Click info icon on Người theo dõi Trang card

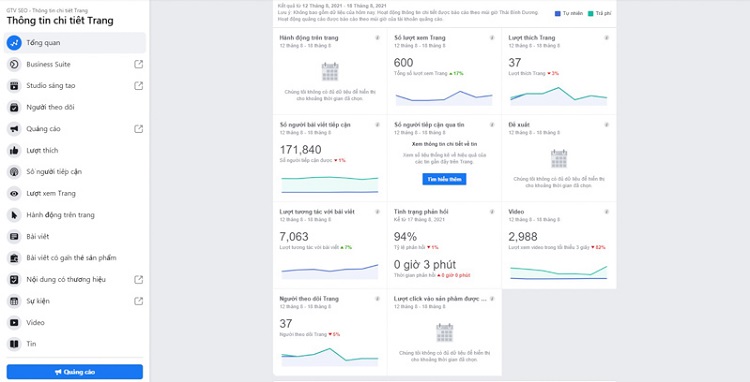[377, 299]
